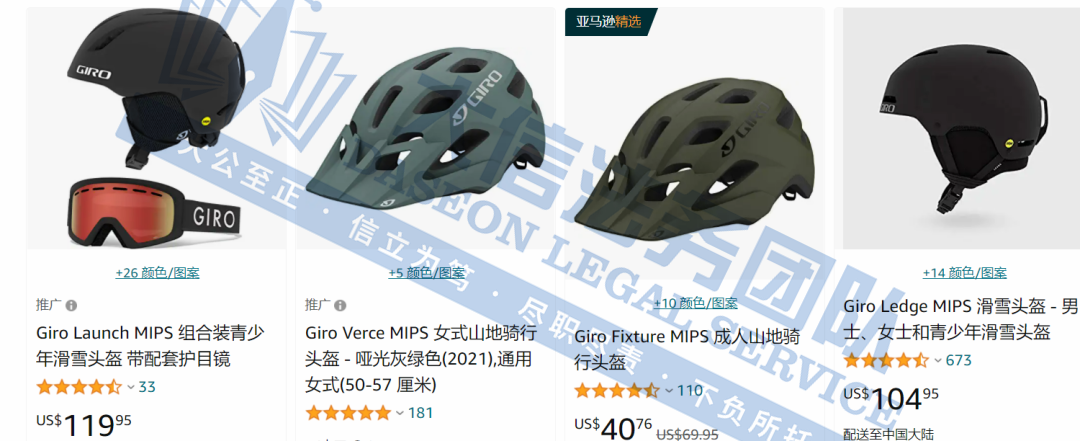This screenshot has width=1080, height=441.
Task: View the 673 reviews count link
Action: [x=958, y=360]
